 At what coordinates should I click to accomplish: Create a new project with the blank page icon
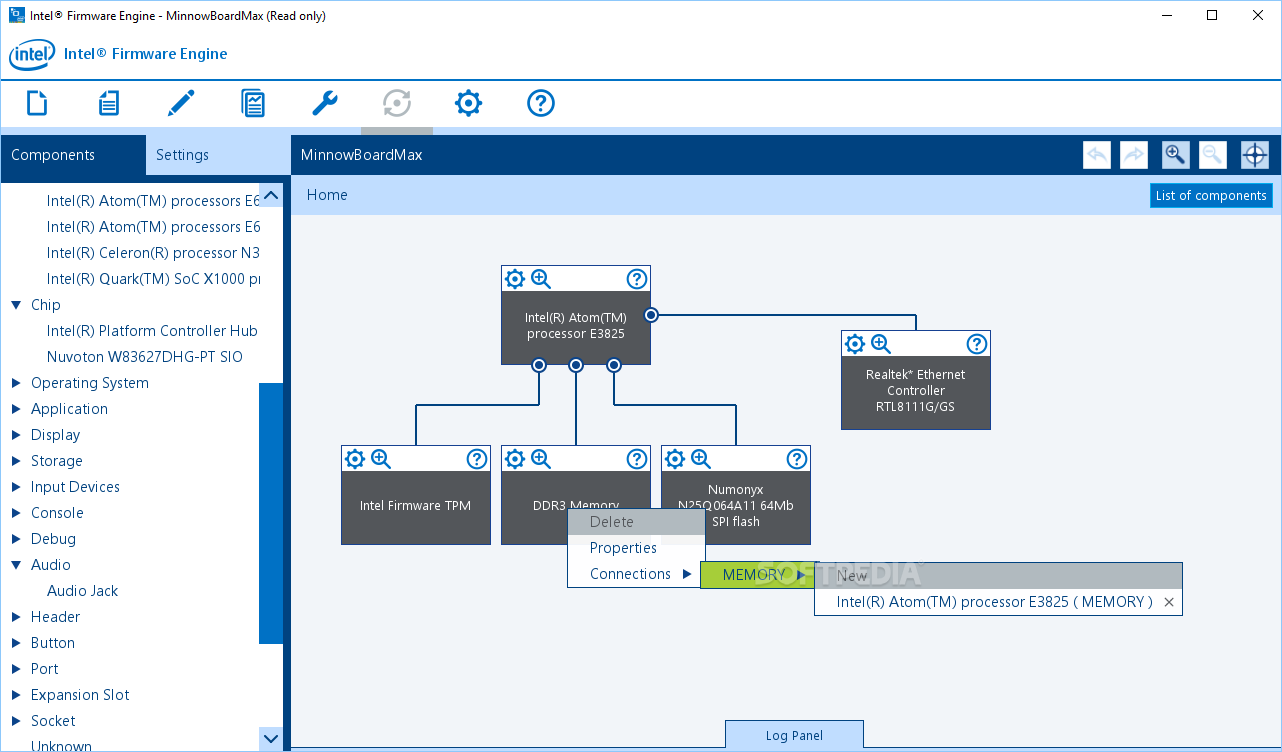(37, 103)
